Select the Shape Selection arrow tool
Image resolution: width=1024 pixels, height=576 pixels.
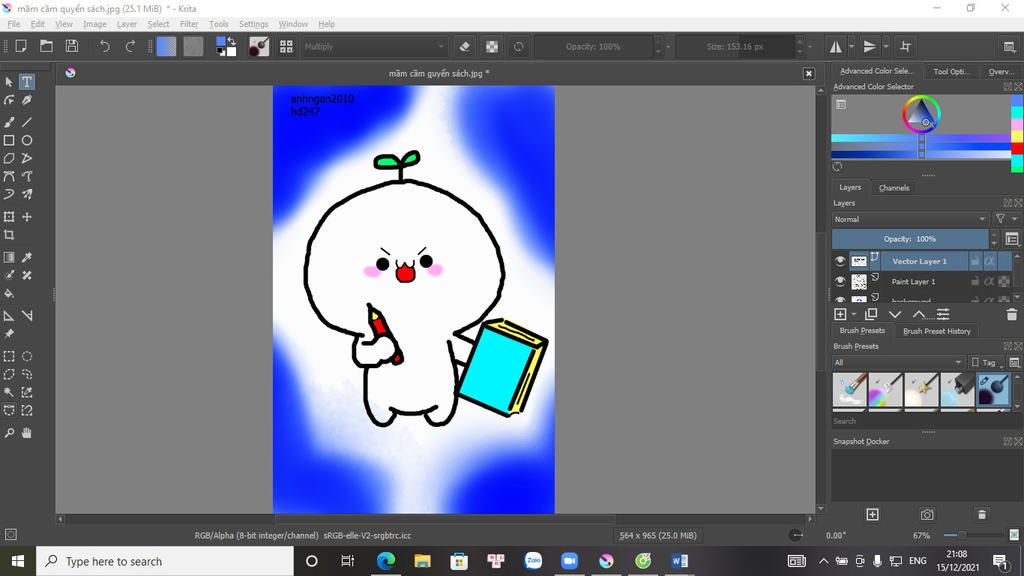(x=8, y=82)
